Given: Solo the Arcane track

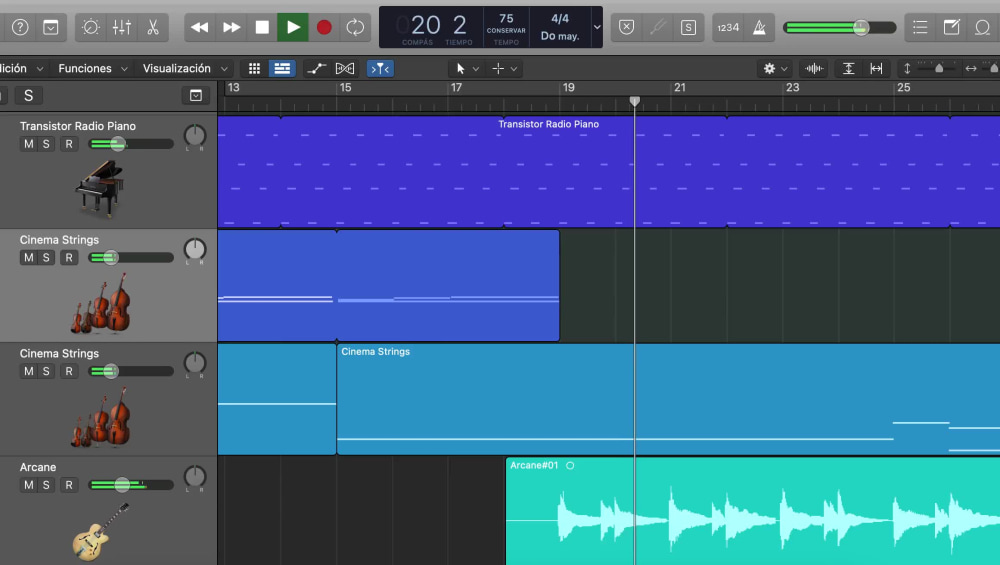Looking at the screenshot, I should coord(46,485).
